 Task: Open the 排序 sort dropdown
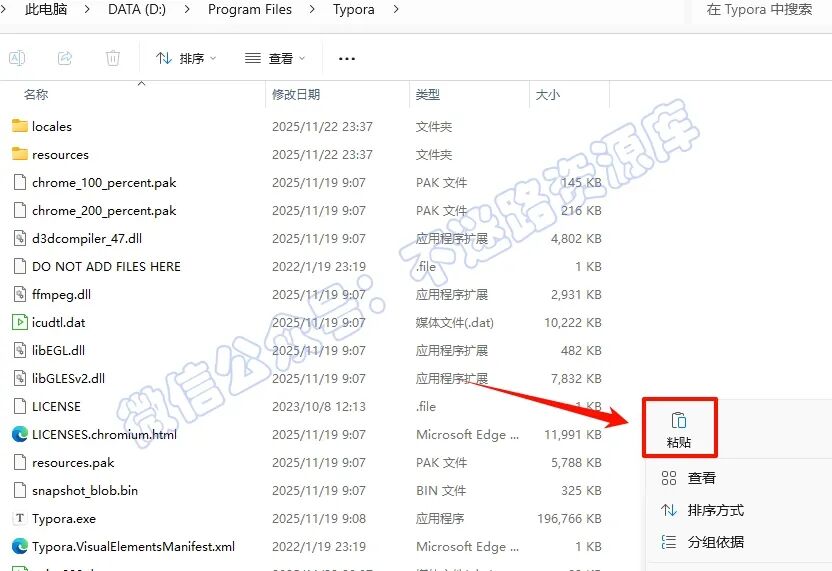click(186, 58)
